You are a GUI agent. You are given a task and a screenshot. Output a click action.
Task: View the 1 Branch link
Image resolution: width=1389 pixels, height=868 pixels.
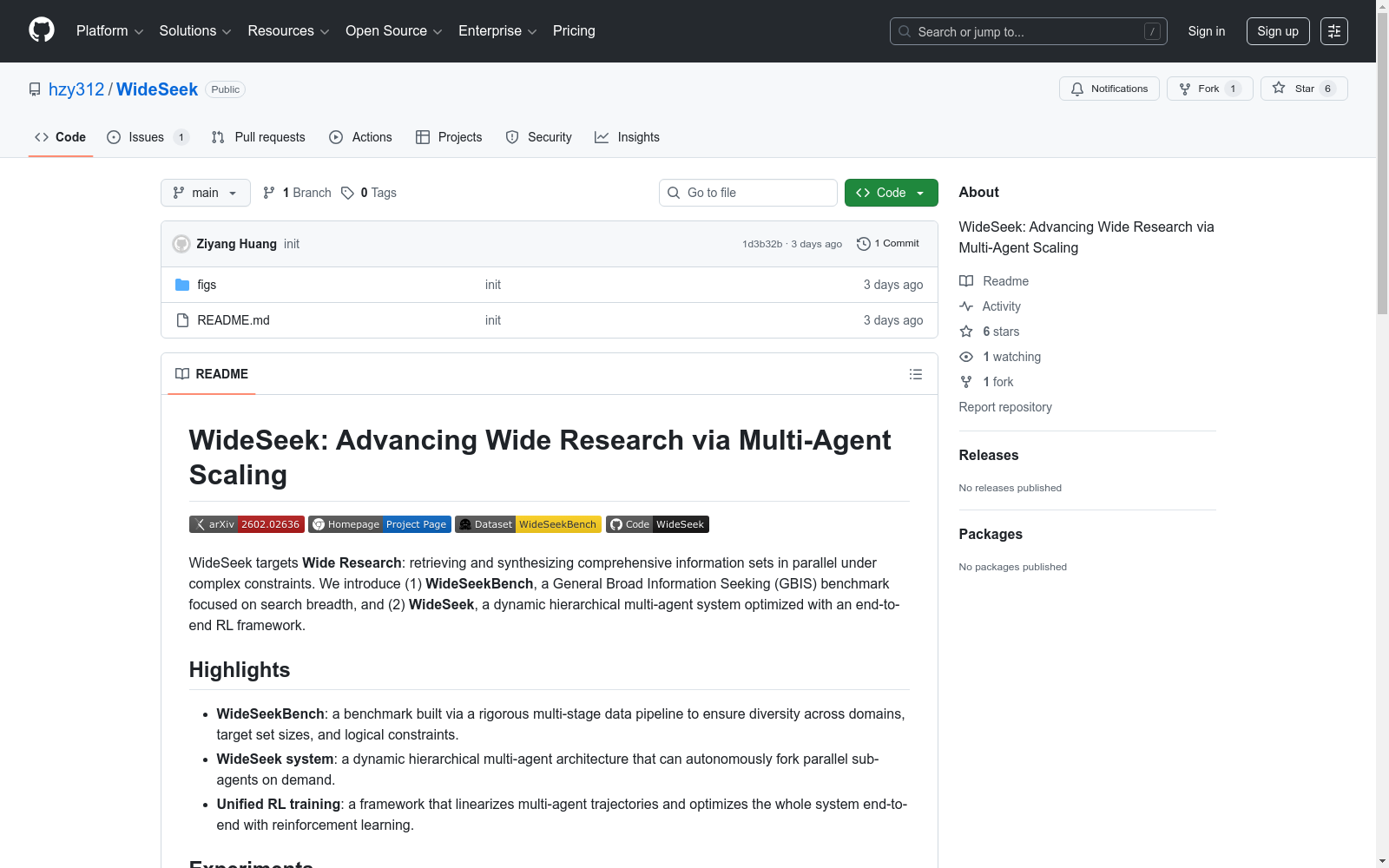pyautogui.click(x=298, y=193)
